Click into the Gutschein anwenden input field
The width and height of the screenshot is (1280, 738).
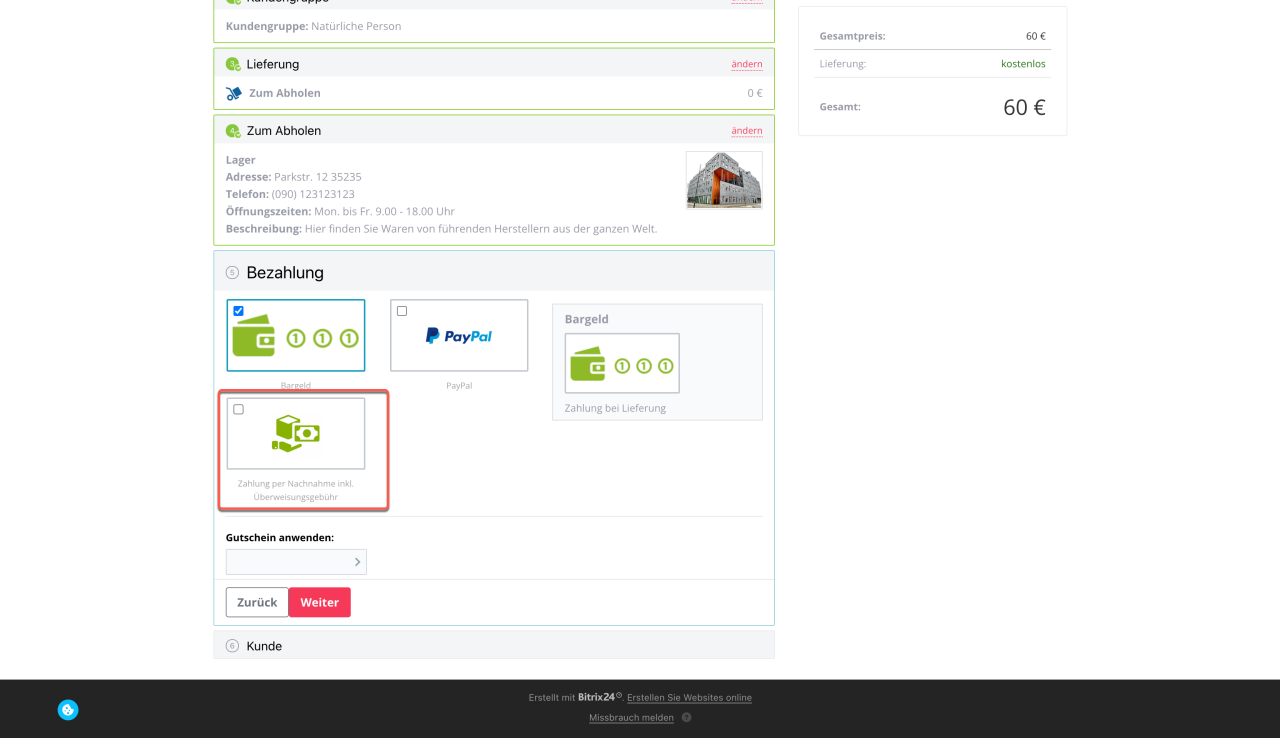click(288, 562)
